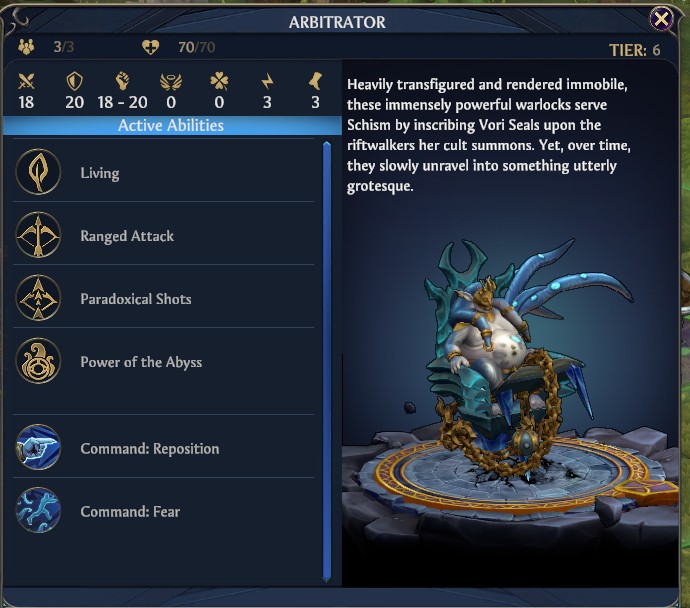Open the Power of the Abyss icon

tap(38, 361)
